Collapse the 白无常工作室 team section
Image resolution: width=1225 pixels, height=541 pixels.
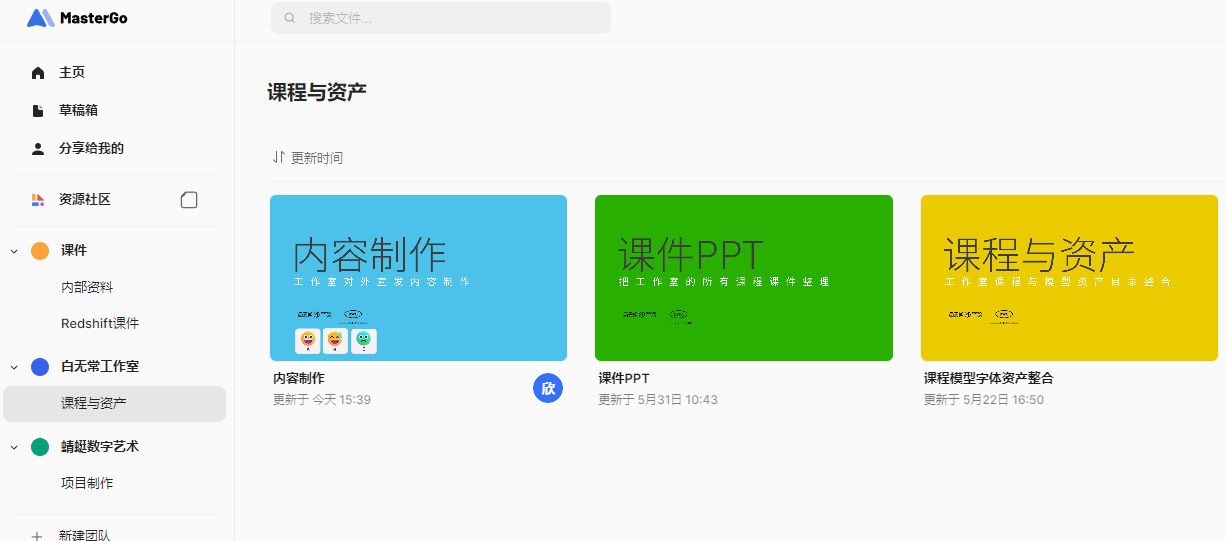click(14, 367)
